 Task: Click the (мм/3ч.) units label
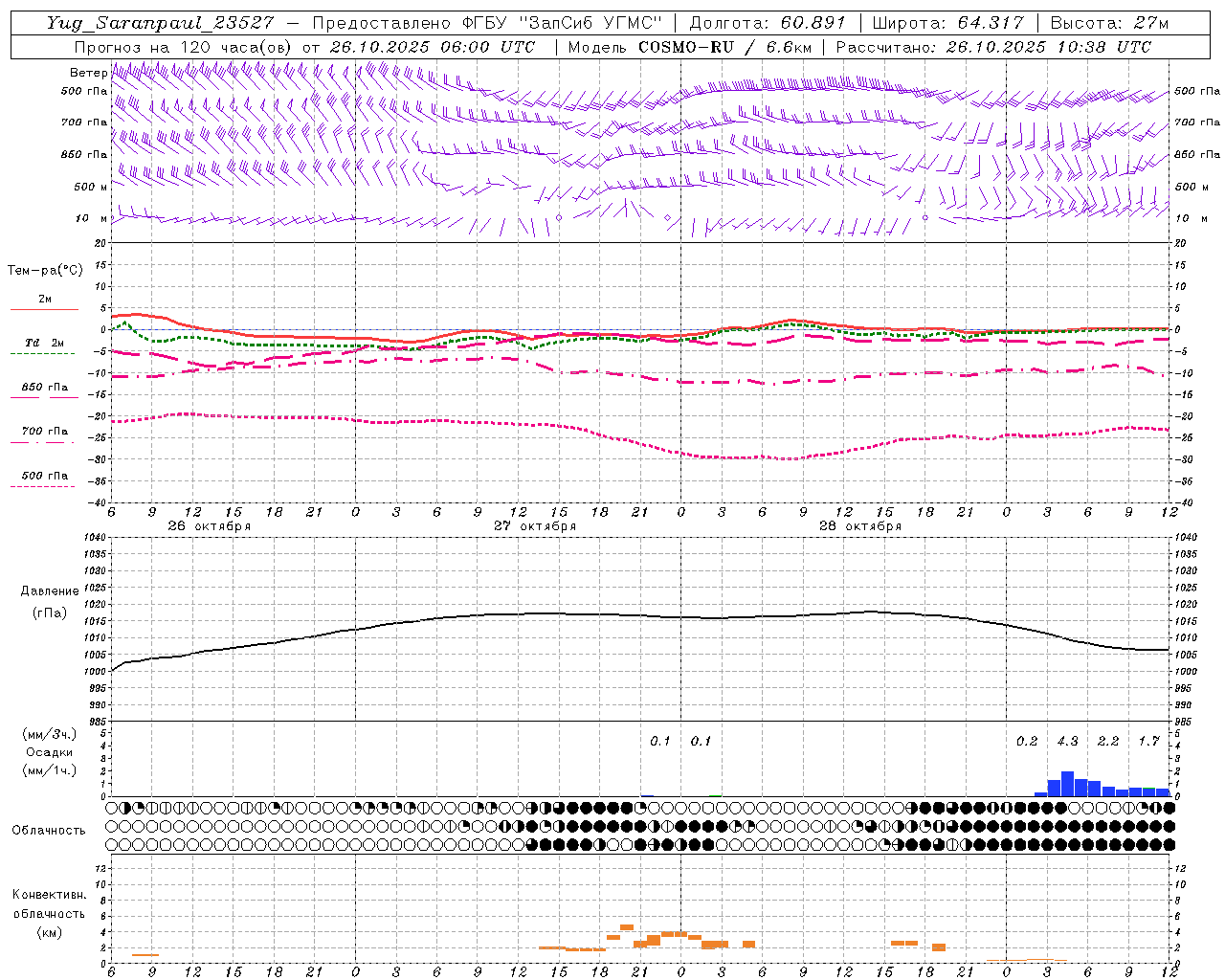tap(49, 734)
